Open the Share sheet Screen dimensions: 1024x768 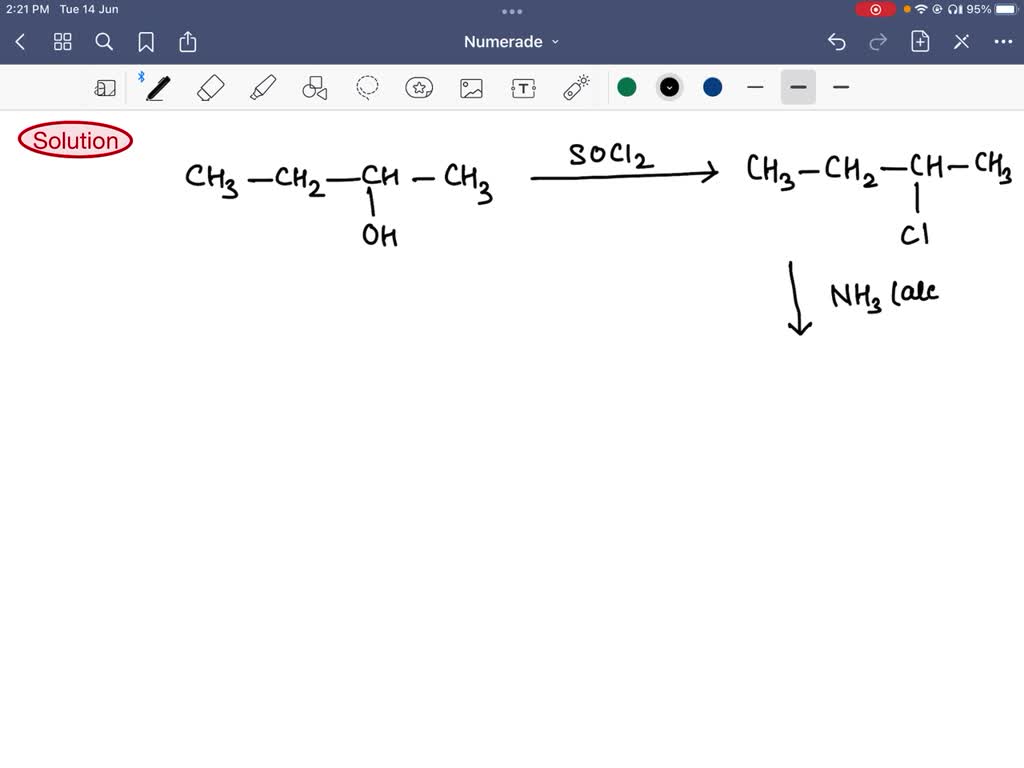[188, 42]
